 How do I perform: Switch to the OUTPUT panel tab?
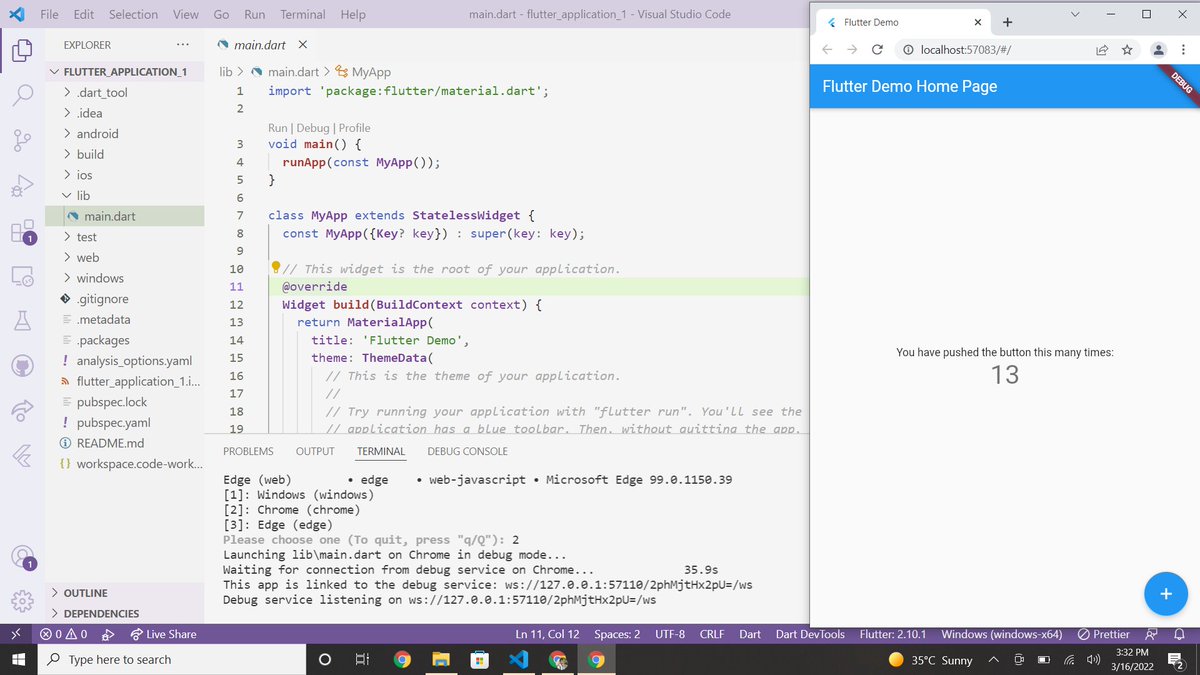click(x=315, y=451)
